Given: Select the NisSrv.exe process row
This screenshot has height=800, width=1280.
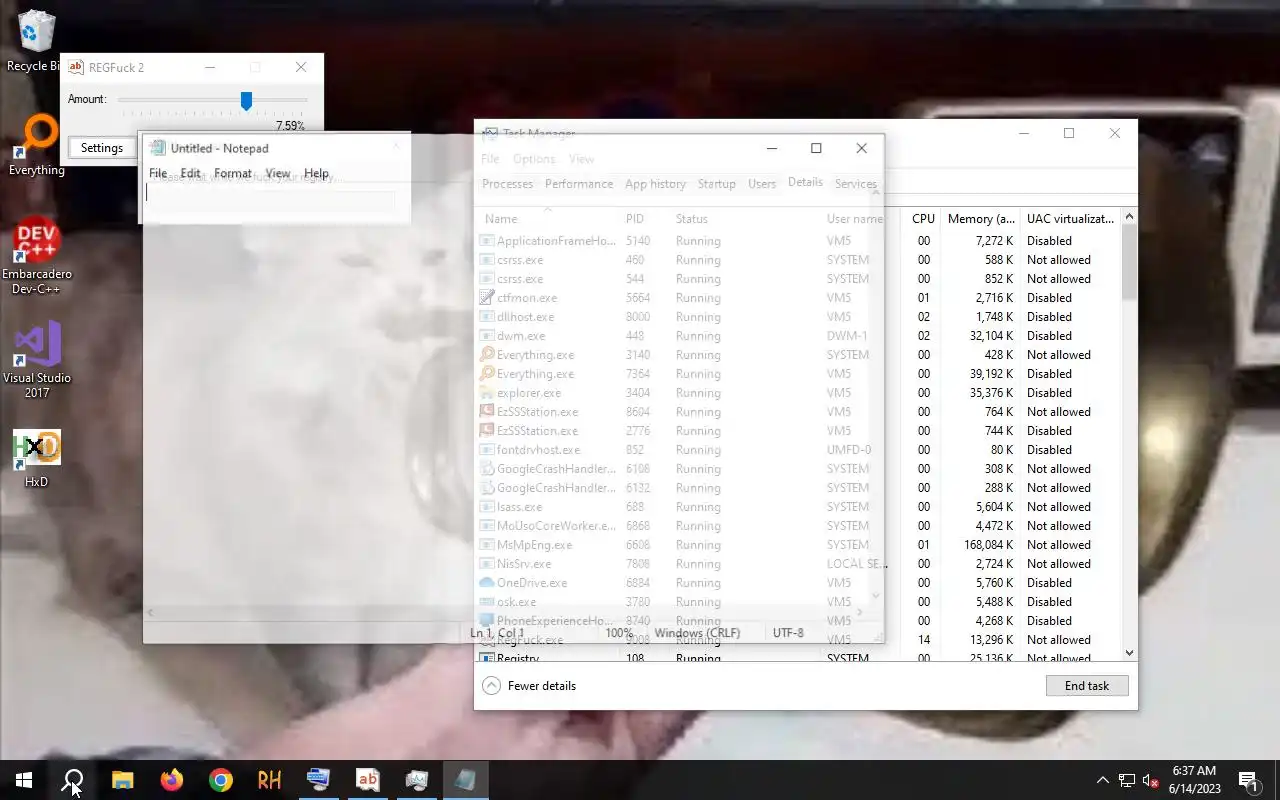Looking at the screenshot, I should pyautogui.click(x=798, y=564).
